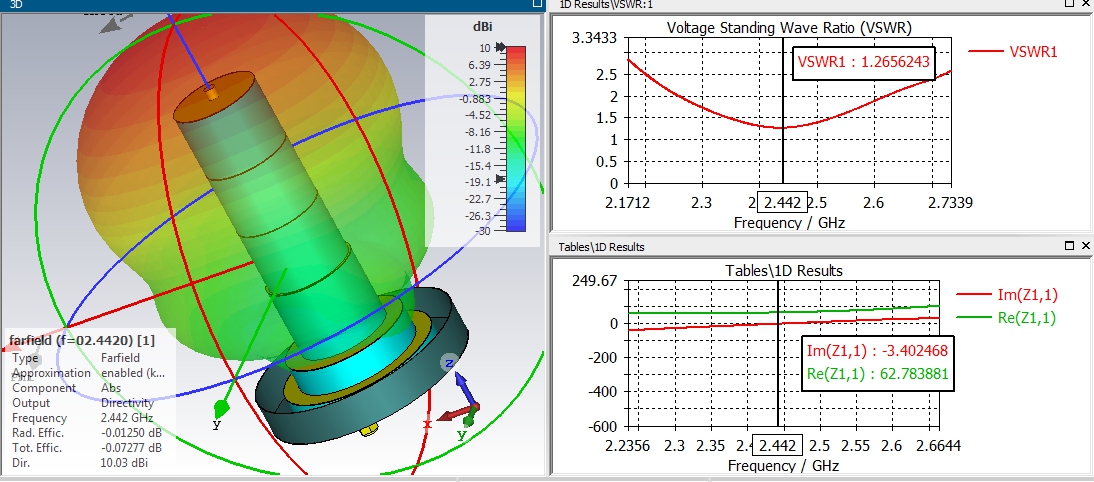Click the dBi color ramp bar
This screenshot has width=1094, height=482.
pyautogui.click(x=516, y=139)
